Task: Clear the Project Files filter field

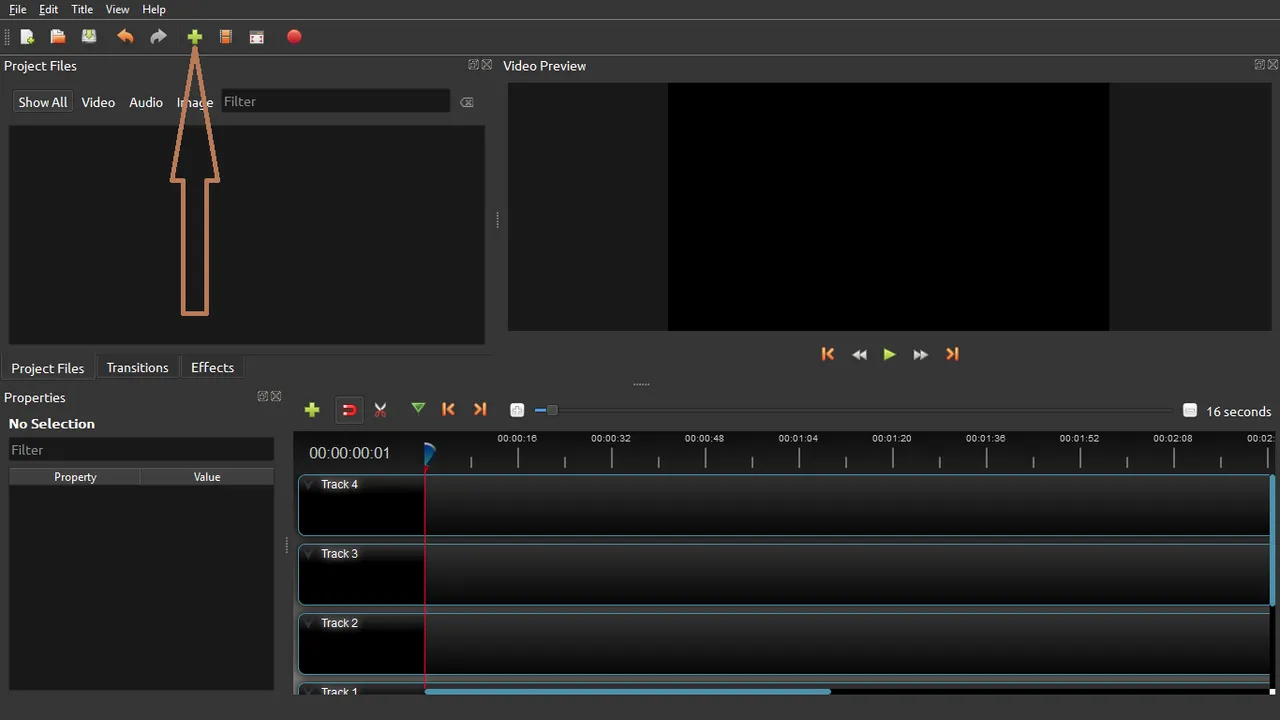Action: [467, 102]
